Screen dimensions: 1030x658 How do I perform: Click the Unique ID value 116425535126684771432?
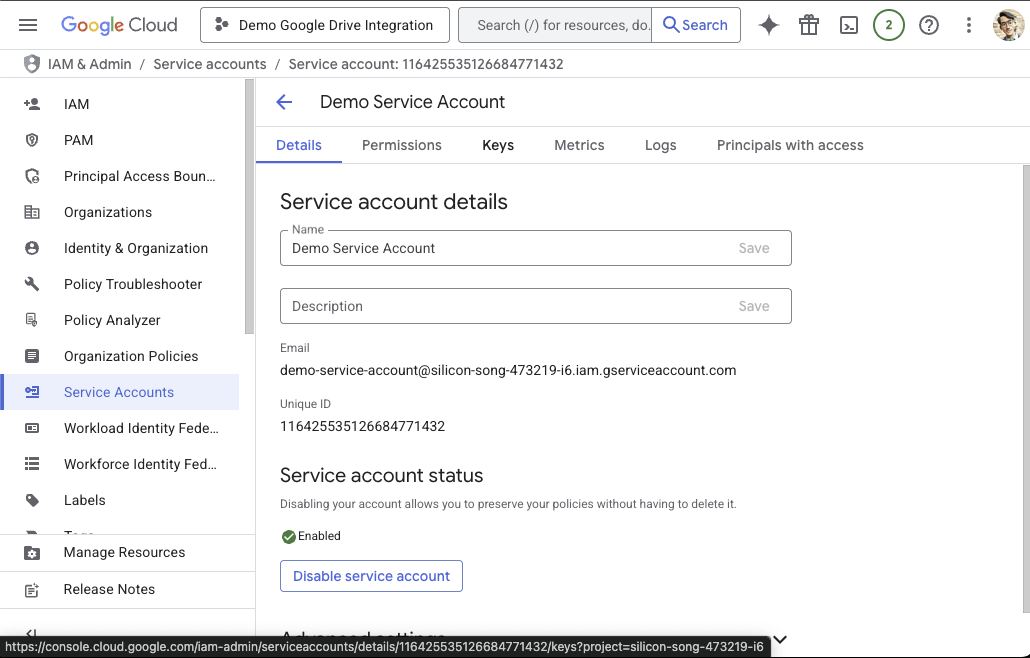363,426
